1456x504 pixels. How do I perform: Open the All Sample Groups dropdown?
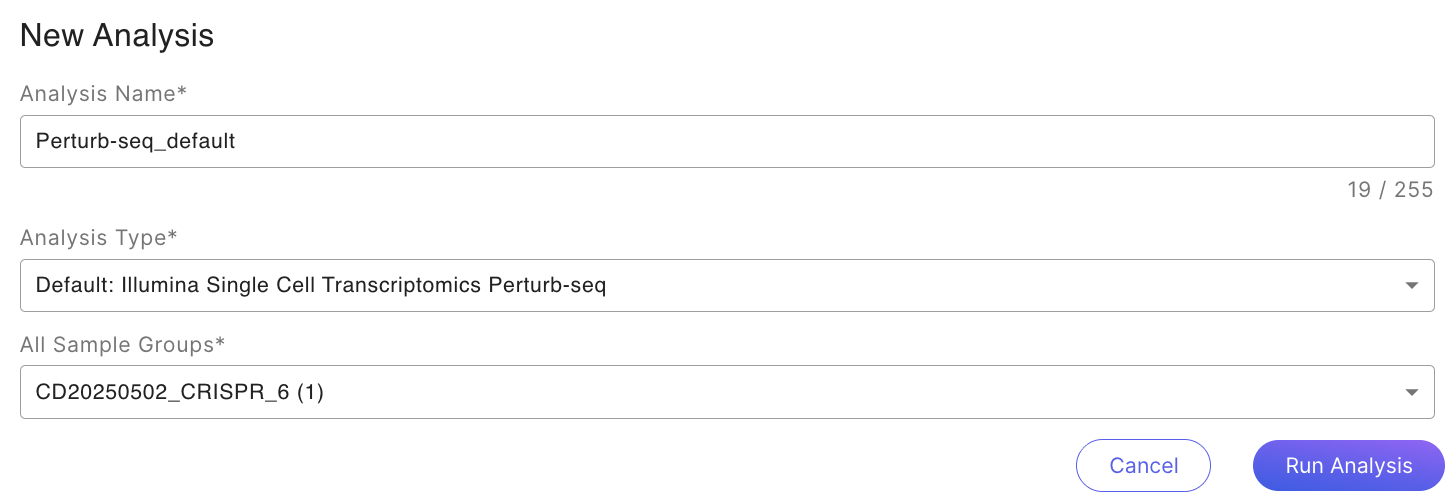click(x=727, y=392)
